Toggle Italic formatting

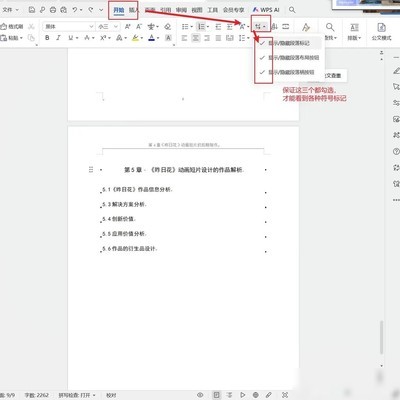point(58,38)
